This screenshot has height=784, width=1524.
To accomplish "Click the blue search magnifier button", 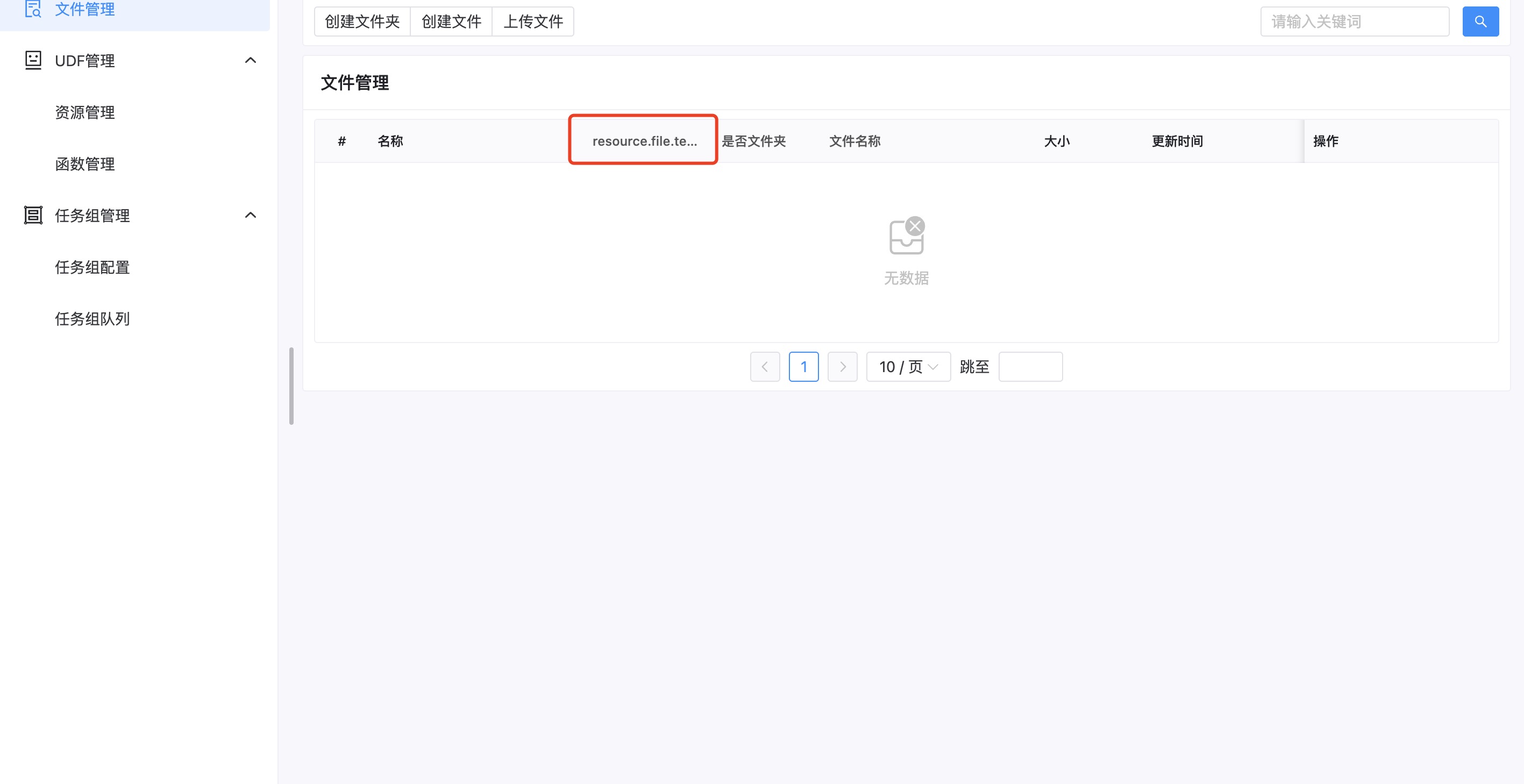I will [x=1480, y=22].
